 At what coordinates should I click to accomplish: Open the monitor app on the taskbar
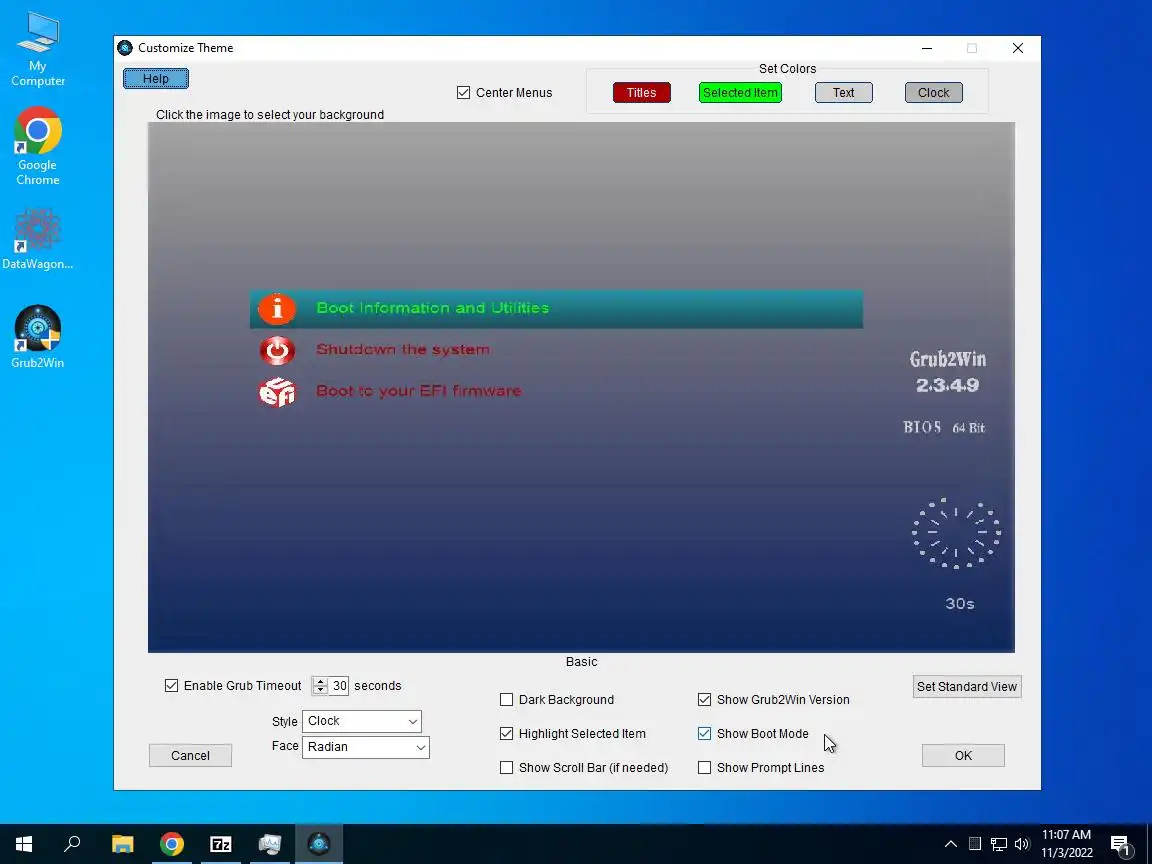tap(270, 844)
